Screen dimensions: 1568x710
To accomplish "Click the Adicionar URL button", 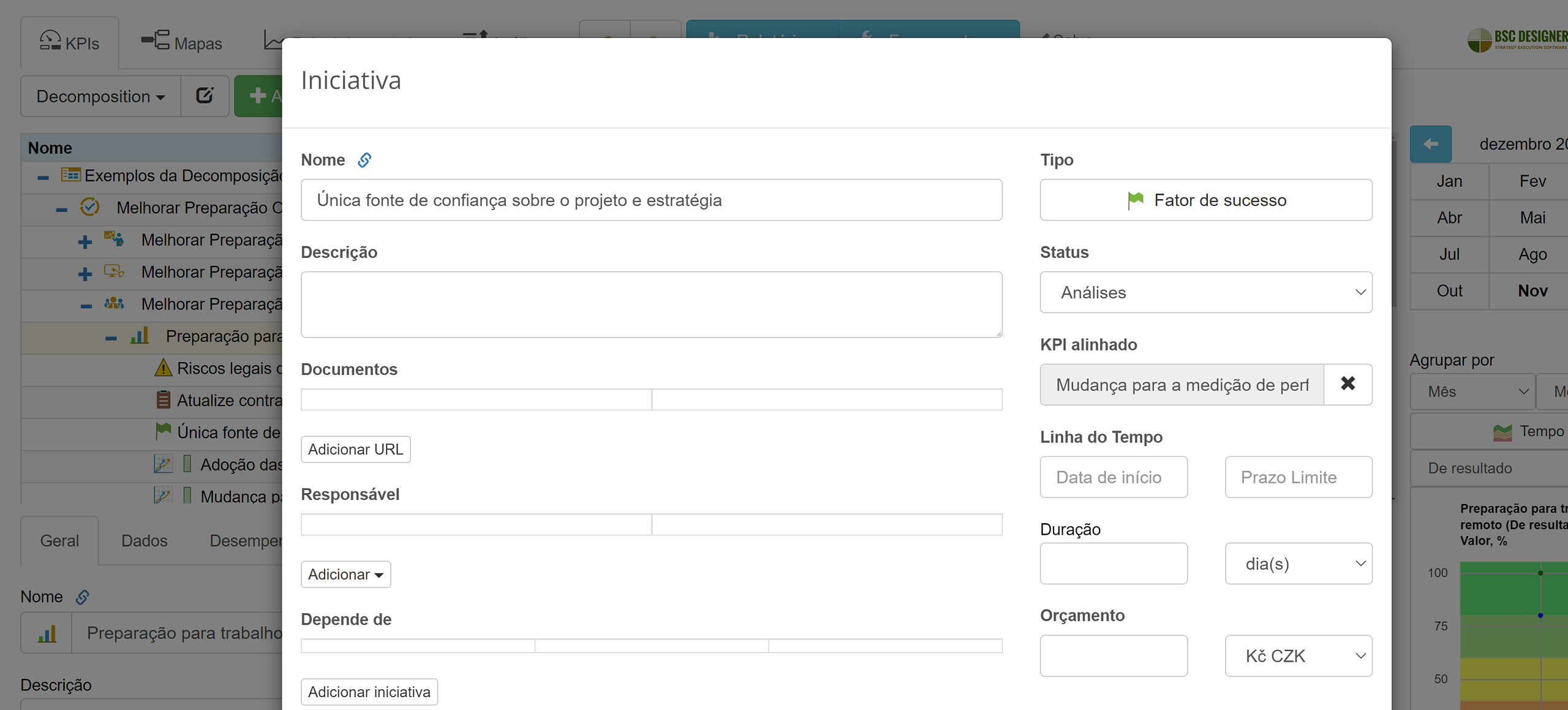I will (x=355, y=450).
